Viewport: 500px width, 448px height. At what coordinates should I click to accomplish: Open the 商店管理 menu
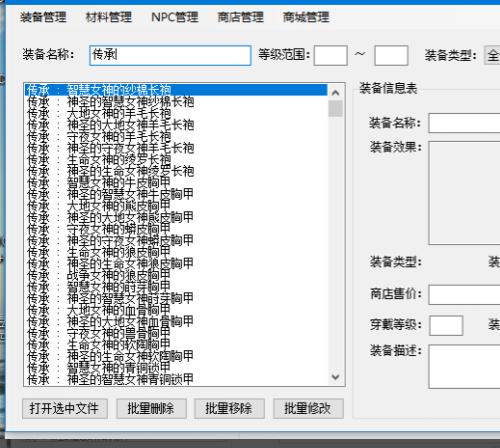(240, 17)
